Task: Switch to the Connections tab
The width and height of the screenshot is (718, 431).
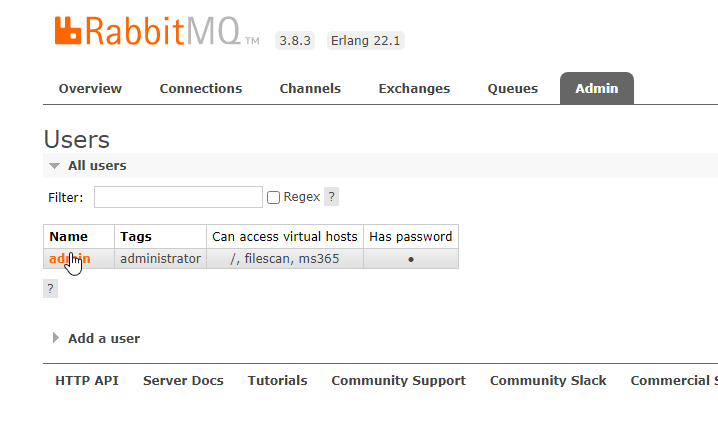Action: 201,89
